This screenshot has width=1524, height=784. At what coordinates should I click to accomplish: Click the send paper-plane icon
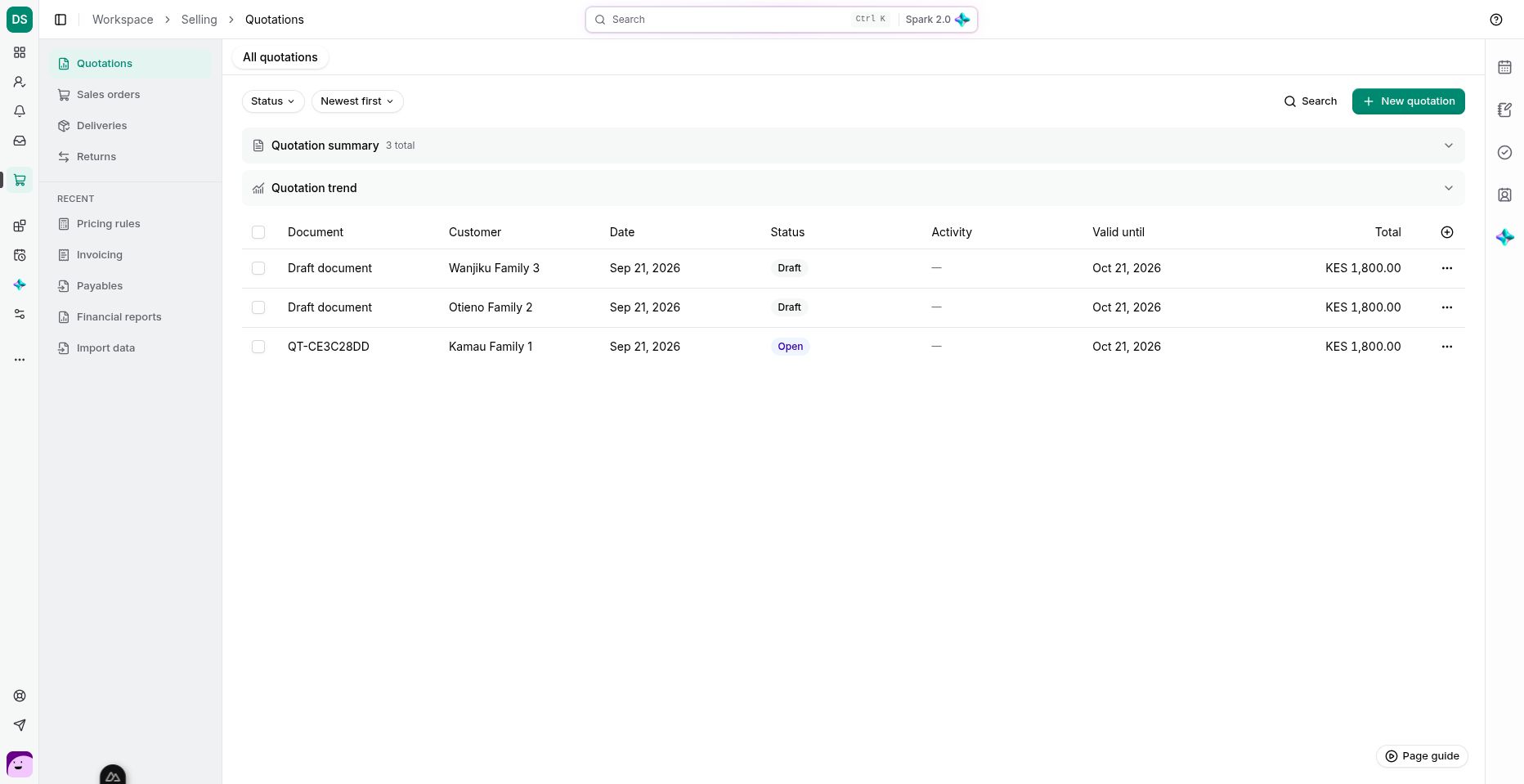(x=20, y=725)
